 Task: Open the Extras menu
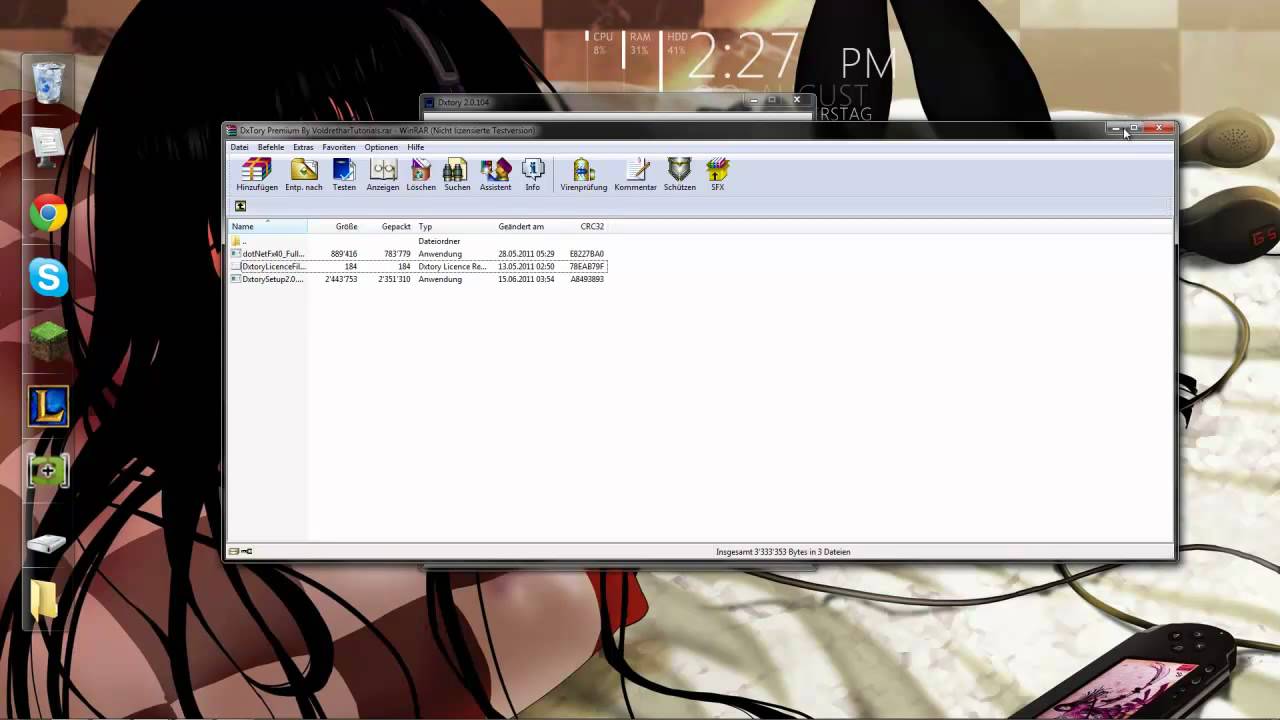coord(303,147)
